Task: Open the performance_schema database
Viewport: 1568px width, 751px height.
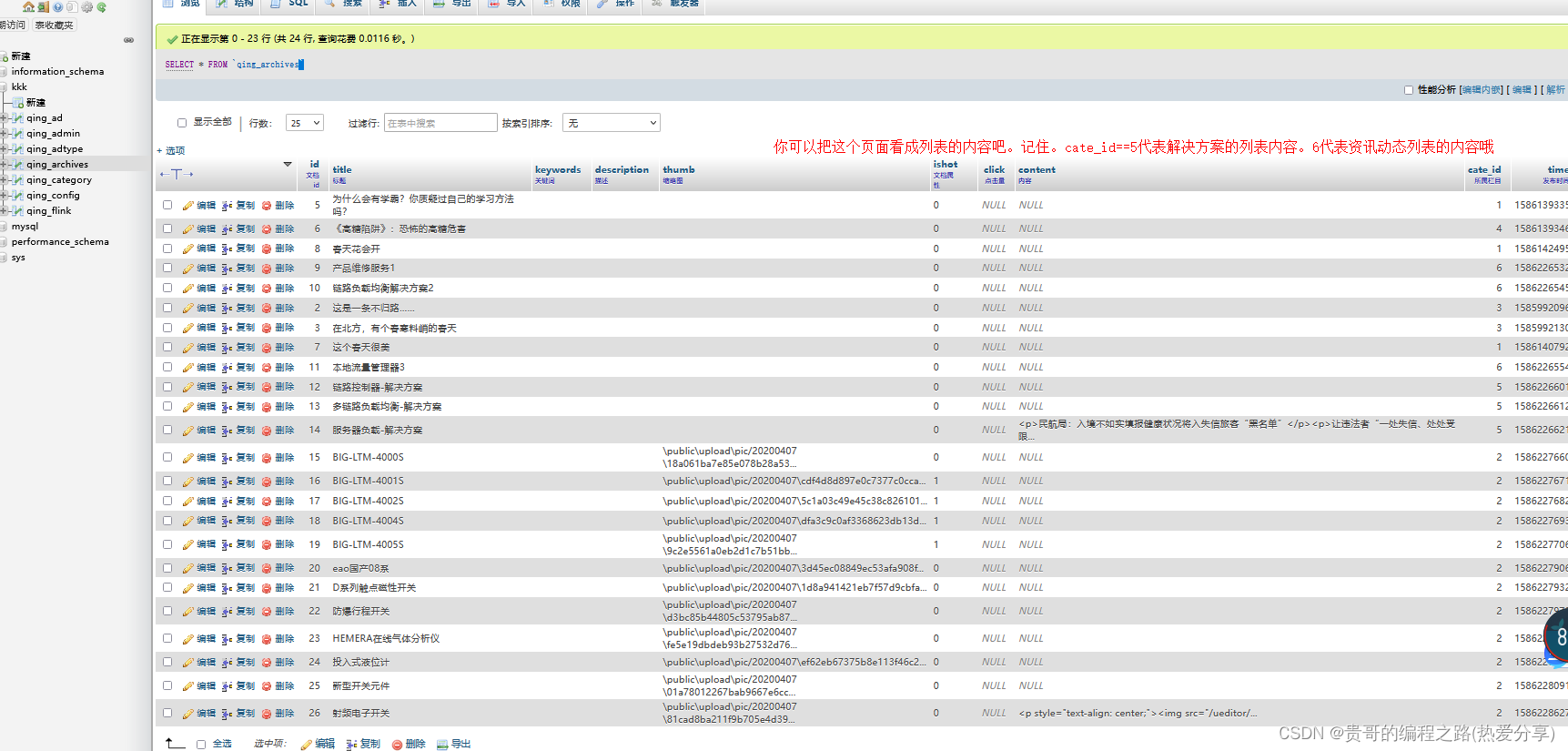Action: [x=60, y=241]
